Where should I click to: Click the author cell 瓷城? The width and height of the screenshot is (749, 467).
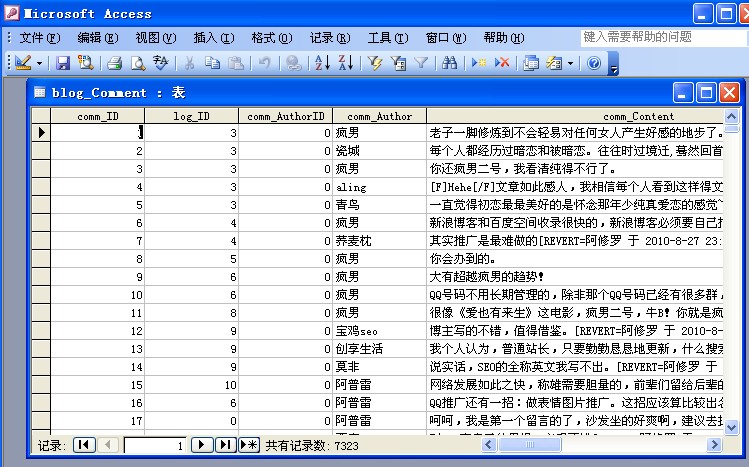pos(379,151)
